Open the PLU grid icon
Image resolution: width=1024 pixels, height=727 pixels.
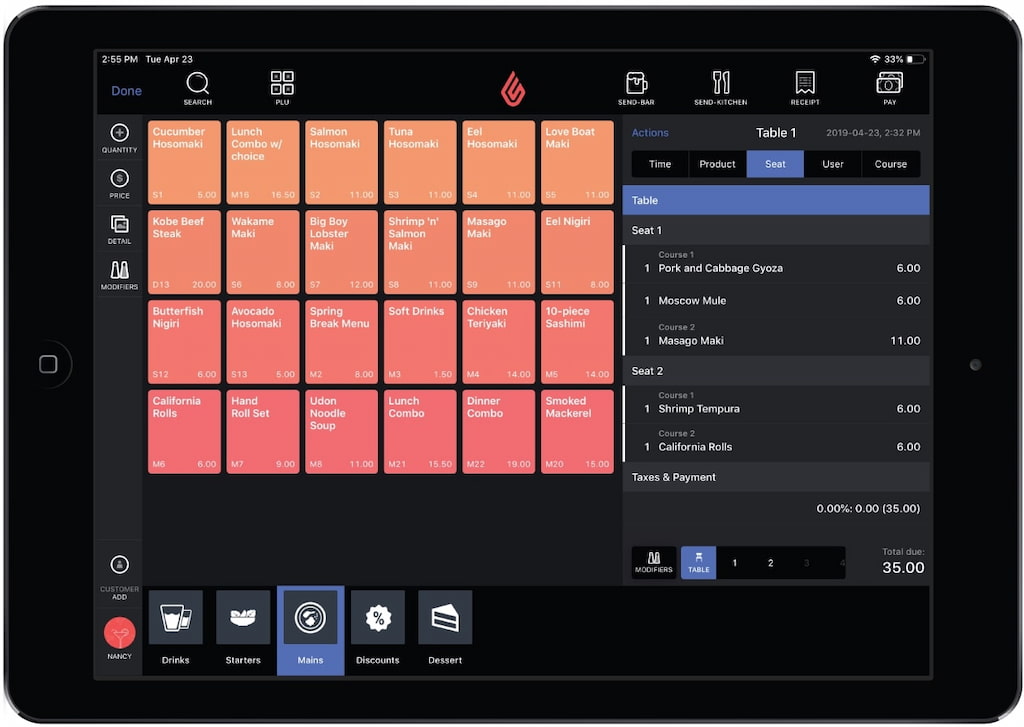(282, 88)
